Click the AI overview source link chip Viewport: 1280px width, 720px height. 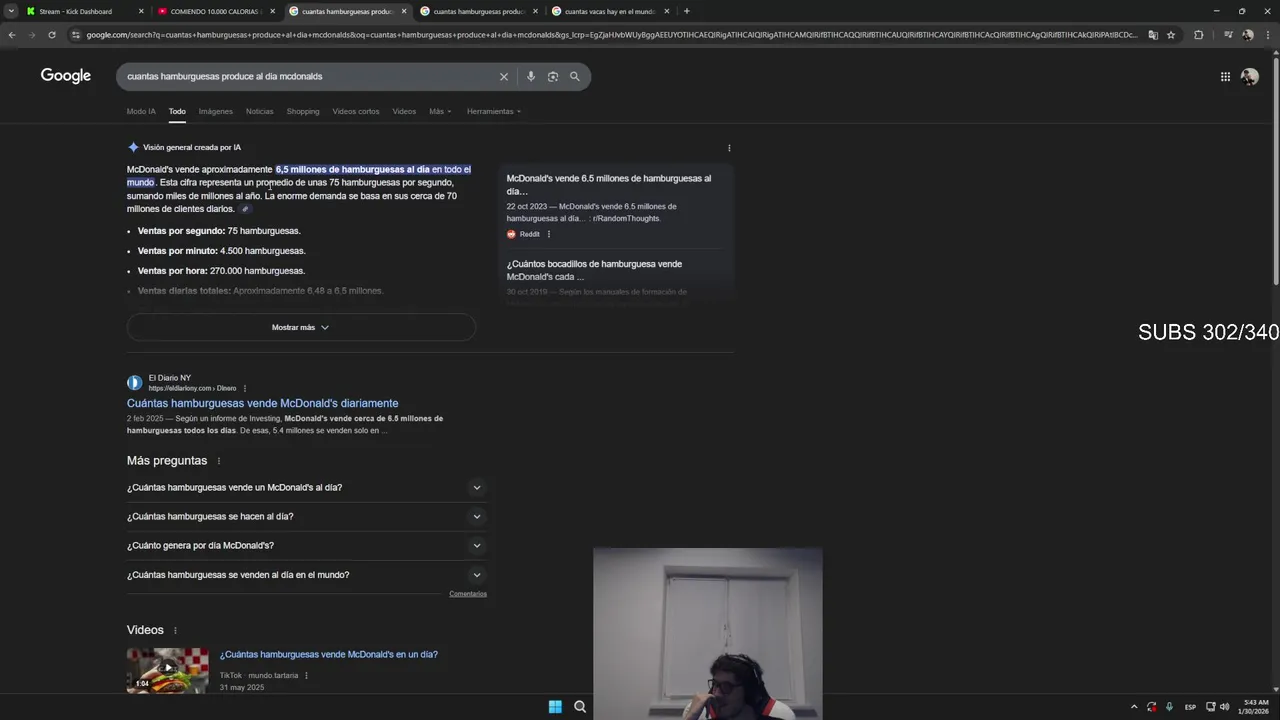[x=245, y=209]
